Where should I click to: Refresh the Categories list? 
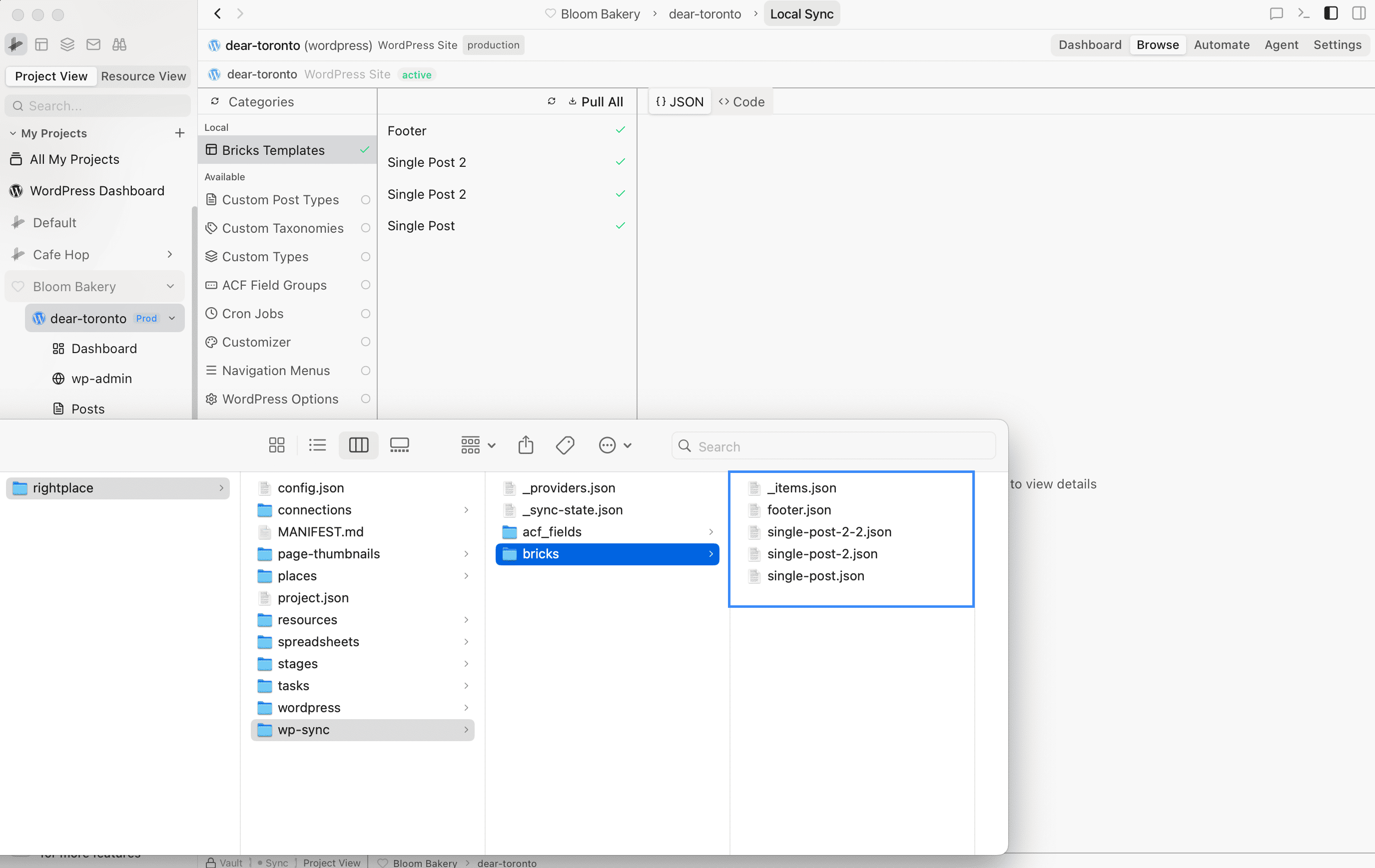215,101
